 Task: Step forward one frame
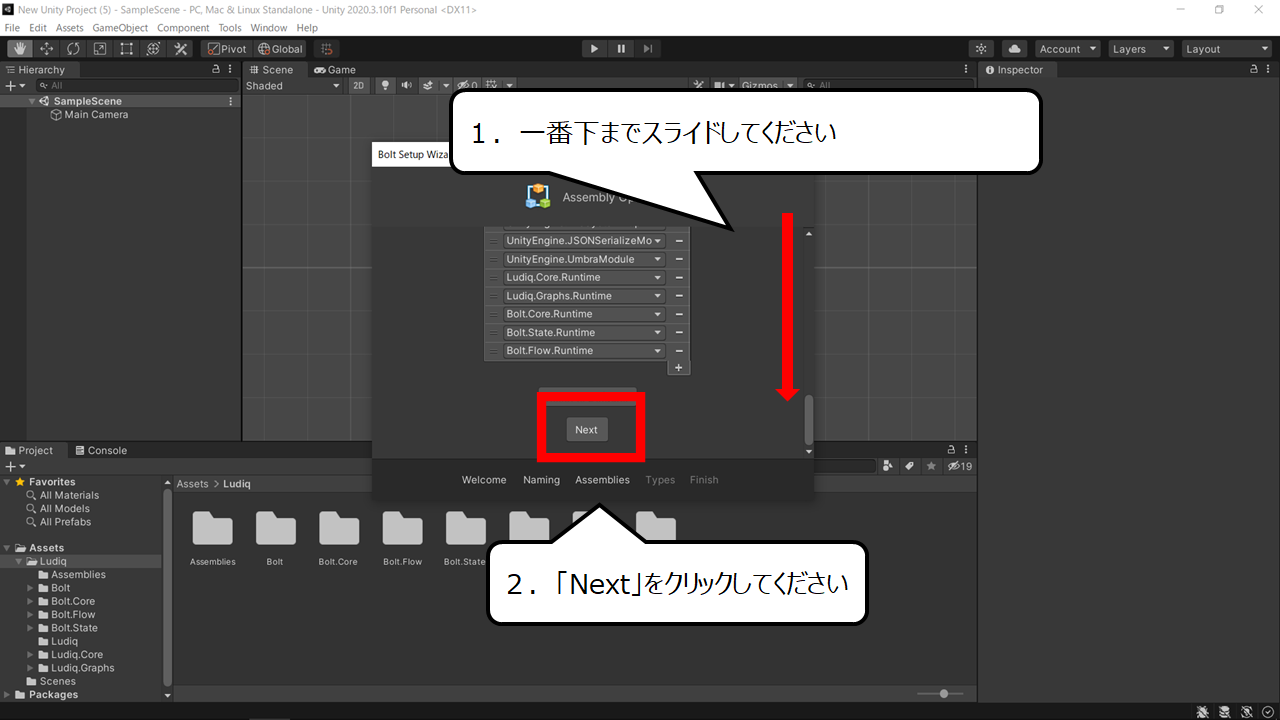pyautogui.click(x=648, y=48)
